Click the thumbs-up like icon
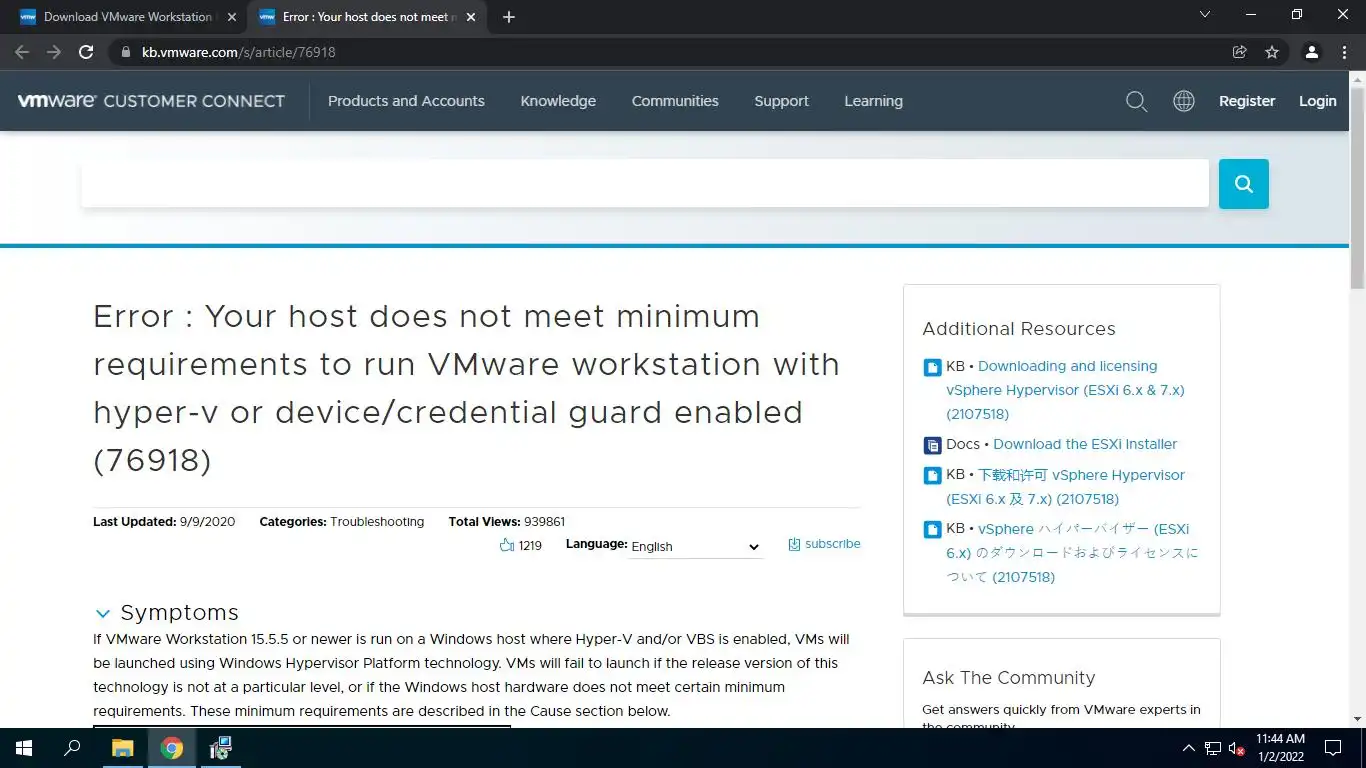The height and width of the screenshot is (768, 1366). click(506, 545)
